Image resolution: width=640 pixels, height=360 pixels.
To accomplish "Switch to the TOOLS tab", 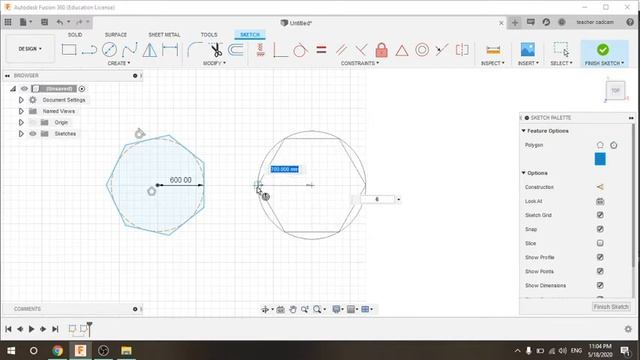I will coord(209,35).
